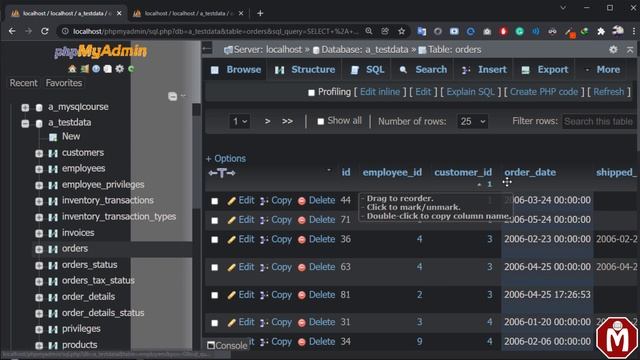Open the customers table structure icon
640x360 pixels.
[53, 153]
